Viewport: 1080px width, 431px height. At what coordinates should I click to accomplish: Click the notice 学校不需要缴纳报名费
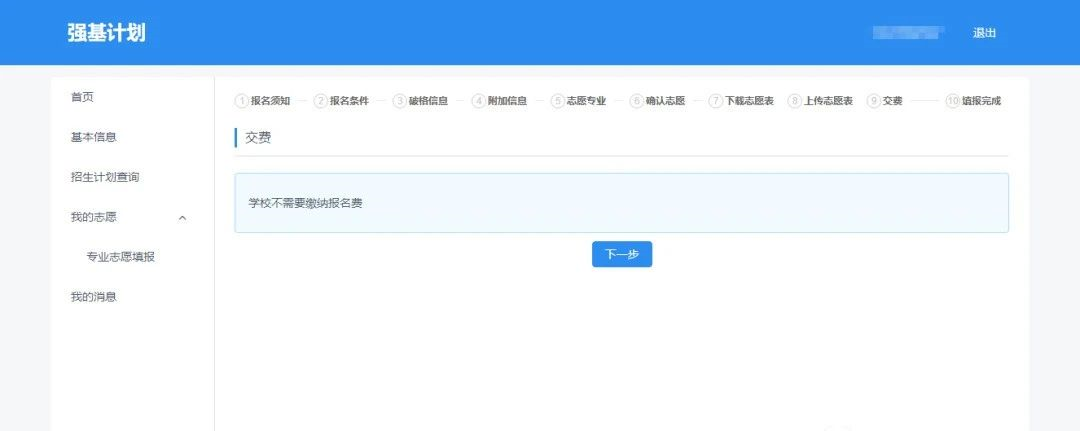click(x=305, y=203)
